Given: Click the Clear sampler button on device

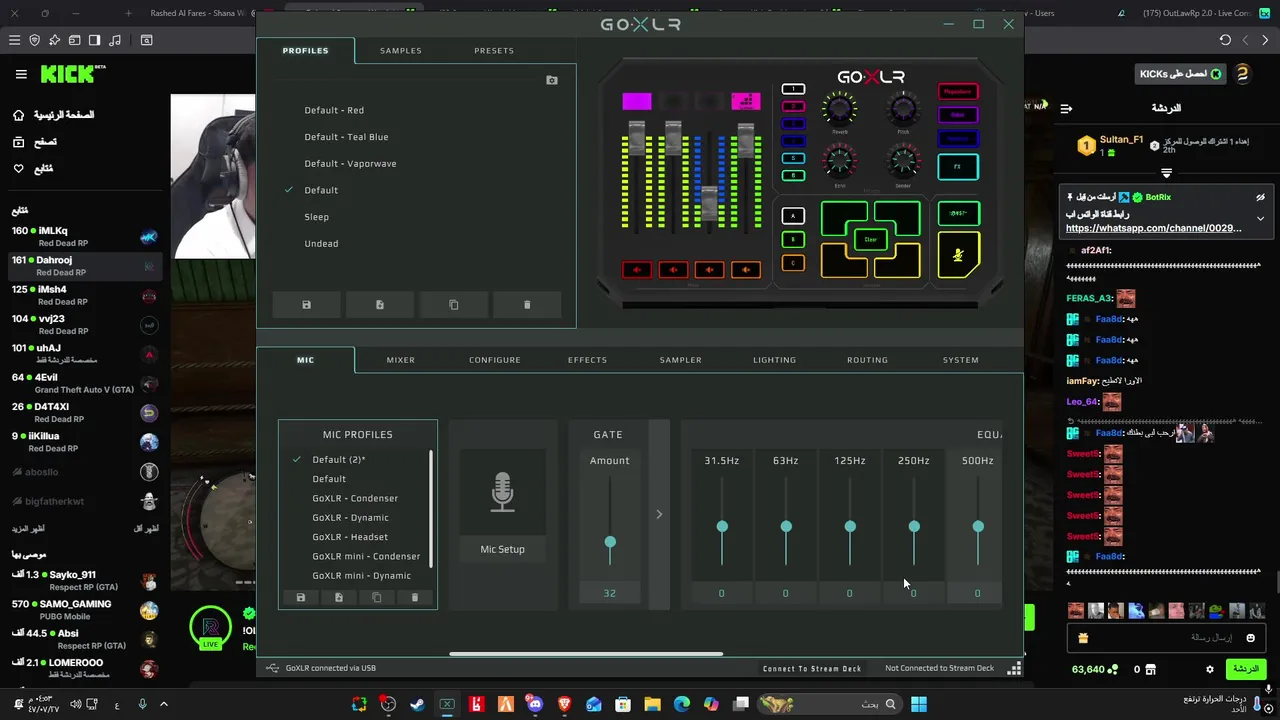Looking at the screenshot, I should (870, 240).
